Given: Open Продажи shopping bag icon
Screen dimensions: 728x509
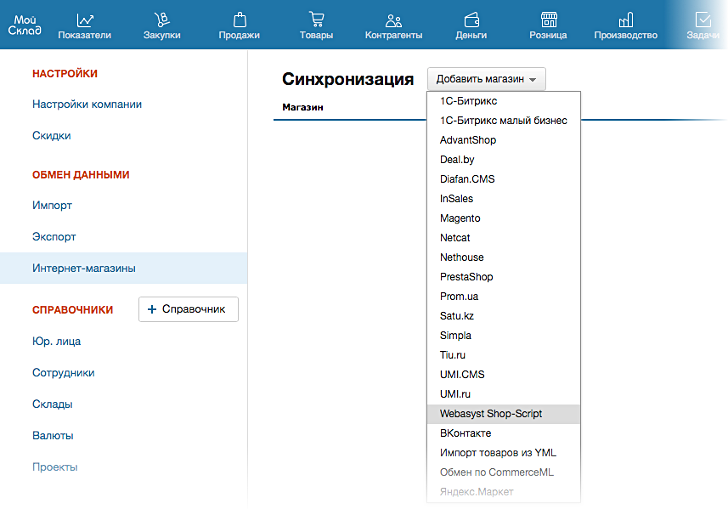Looking at the screenshot, I should pyautogui.click(x=239, y=19).
